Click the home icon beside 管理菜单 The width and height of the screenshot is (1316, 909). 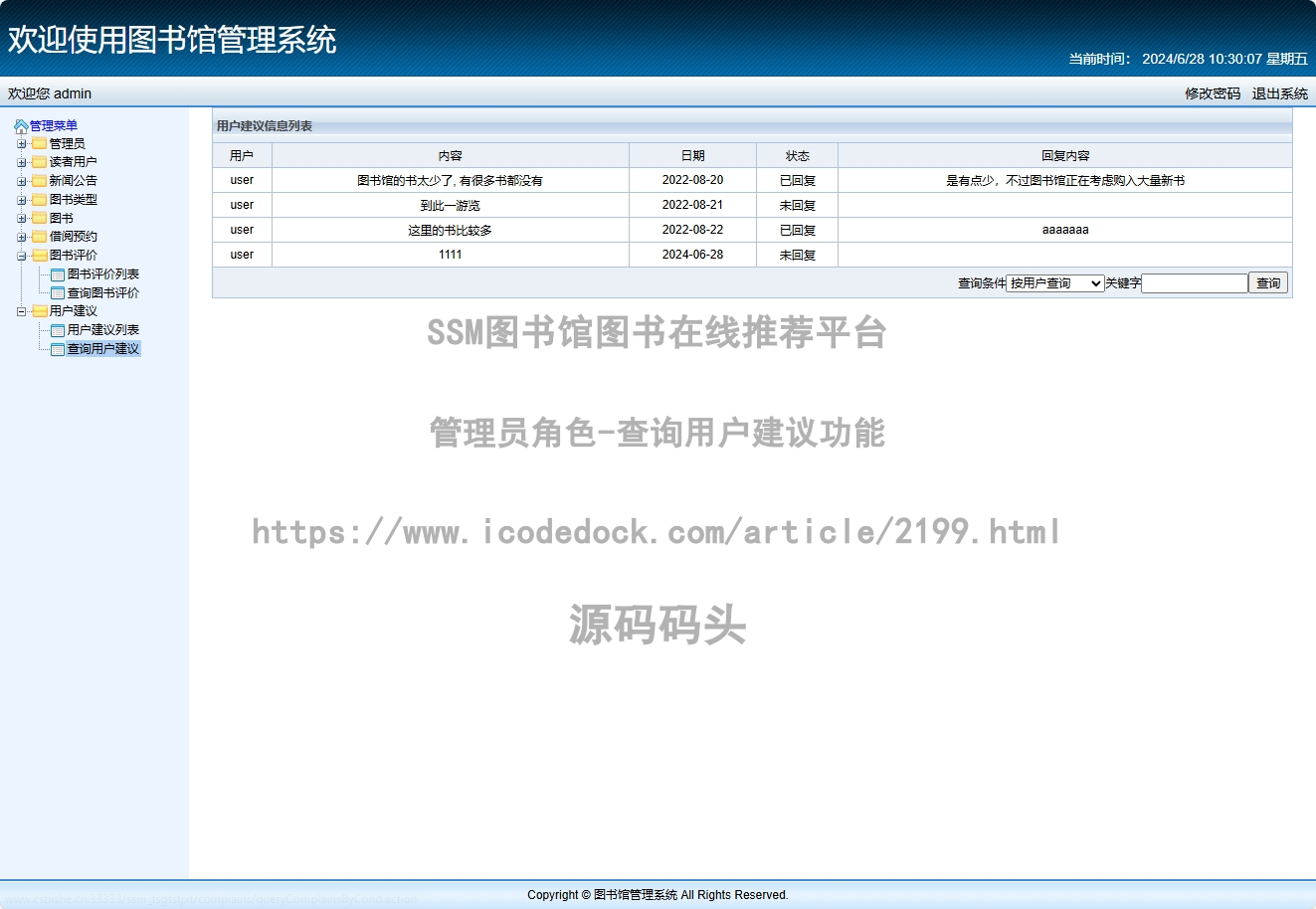pyautogui.click(x=21, y=126)
